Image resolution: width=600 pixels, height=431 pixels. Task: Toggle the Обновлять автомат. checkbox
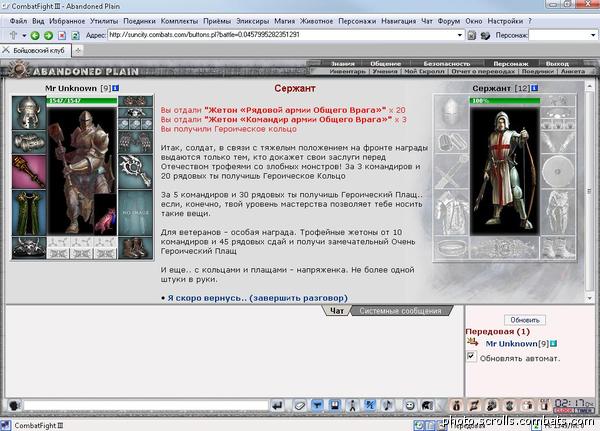471,357
